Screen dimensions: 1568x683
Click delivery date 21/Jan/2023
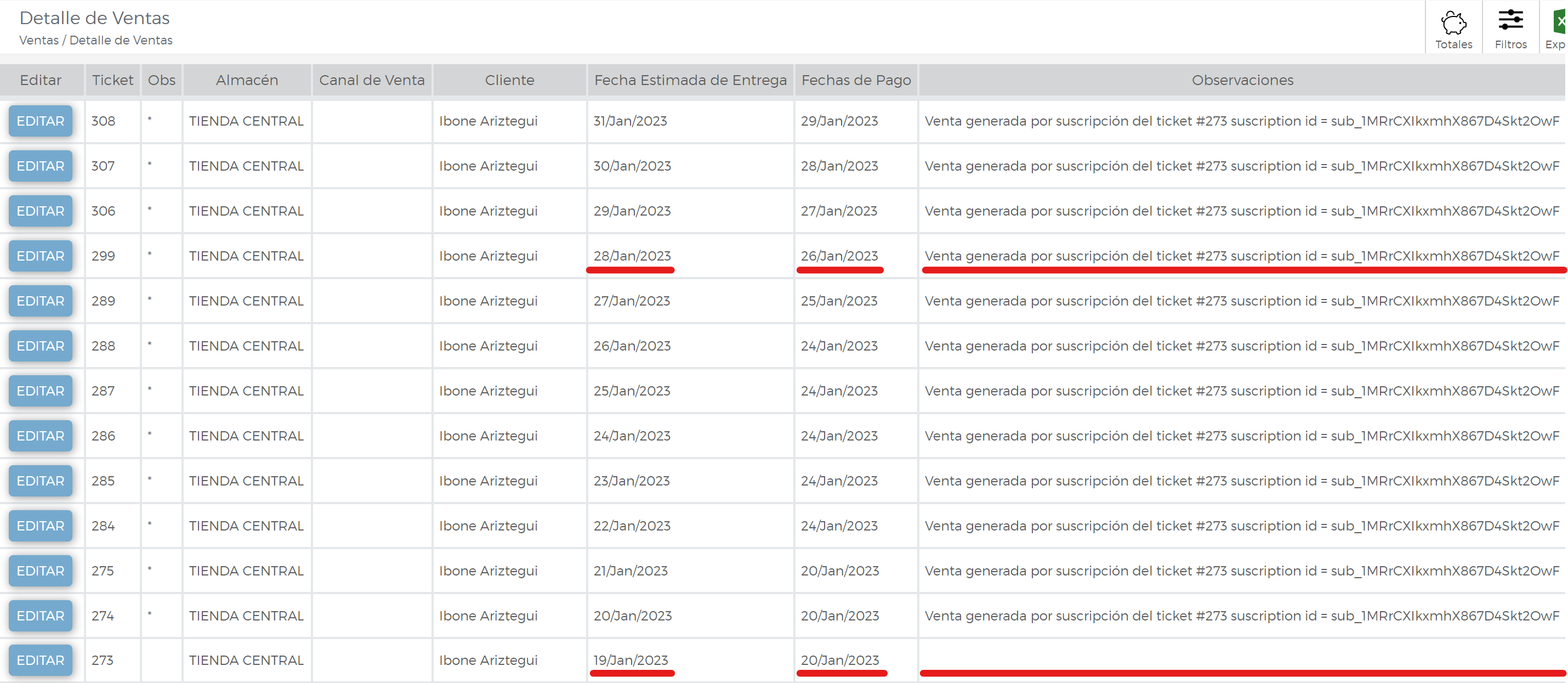pyautogui.click(x=630, y=572)
